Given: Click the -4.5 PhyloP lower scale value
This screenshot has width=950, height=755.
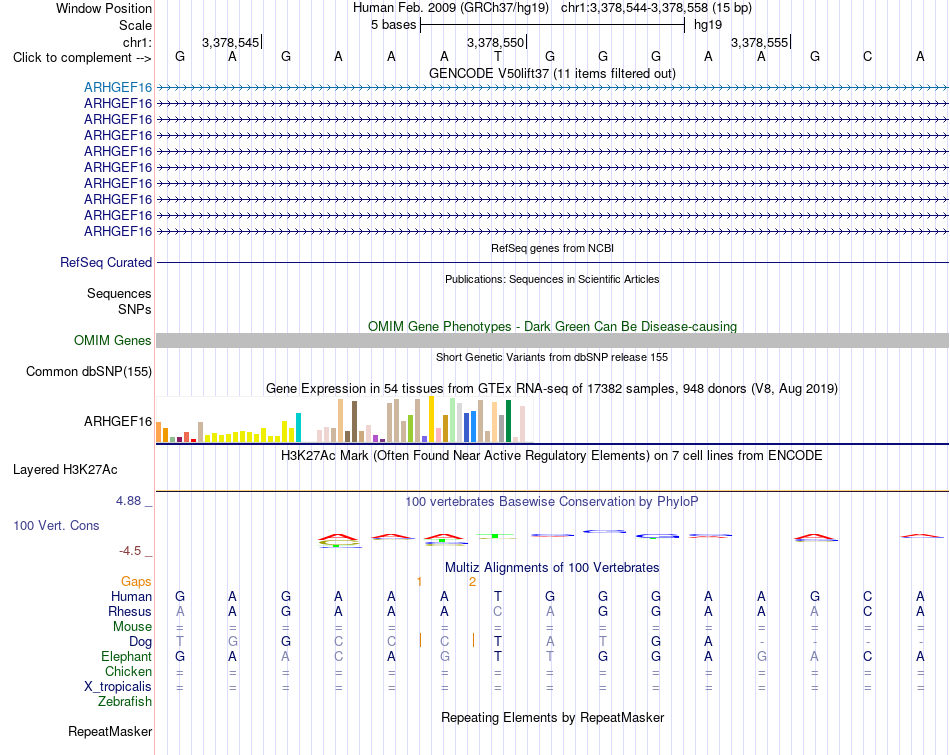Looking at the screenshot, I should point(130,551).
